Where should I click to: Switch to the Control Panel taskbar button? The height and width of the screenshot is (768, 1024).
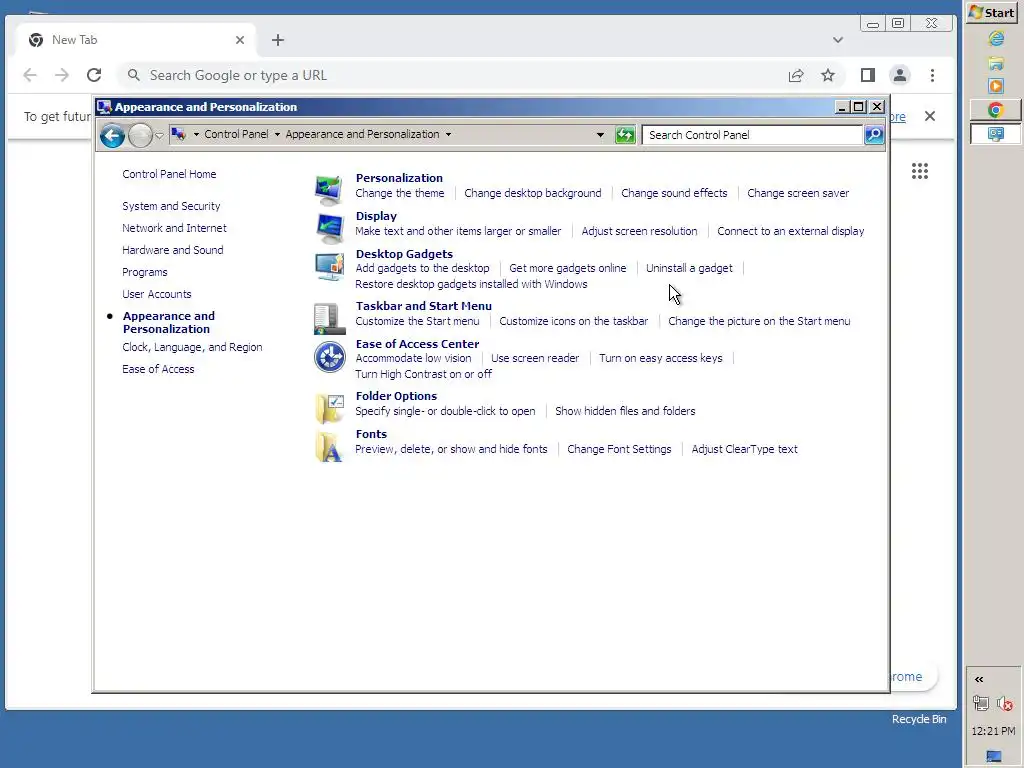(x=995, y=134)
